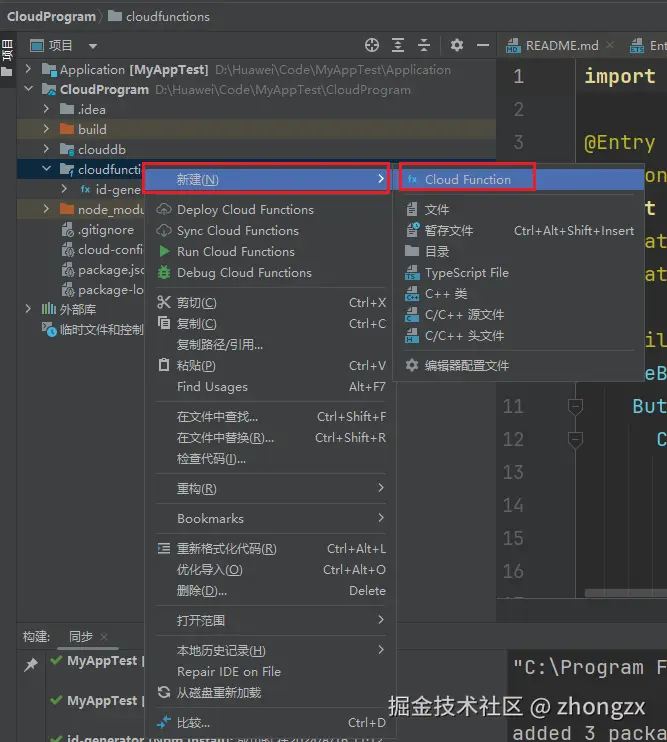Expand the build folder
Viewport: 667px width, 742px height.
46,129
